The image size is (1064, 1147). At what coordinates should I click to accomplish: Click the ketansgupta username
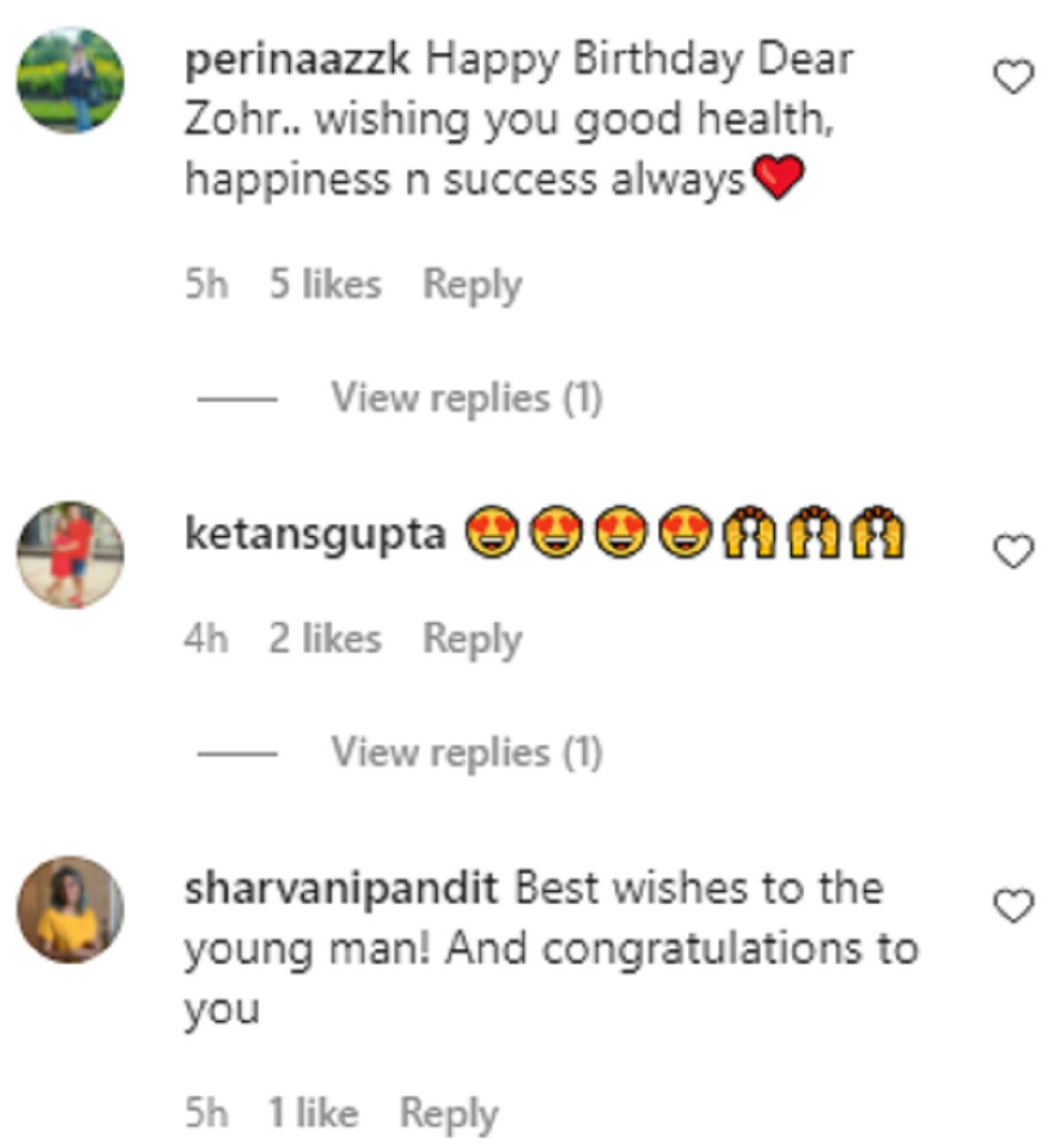tap(315, 534)
